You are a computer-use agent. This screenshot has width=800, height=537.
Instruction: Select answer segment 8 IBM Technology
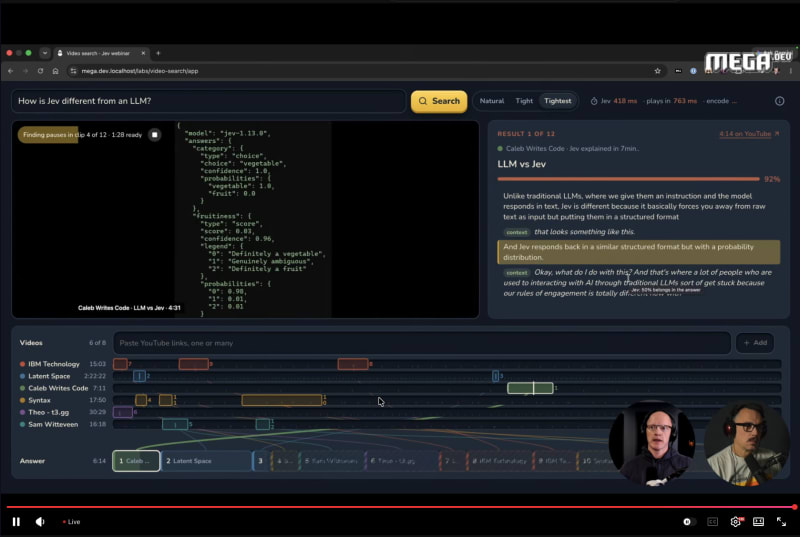(499, 461)
